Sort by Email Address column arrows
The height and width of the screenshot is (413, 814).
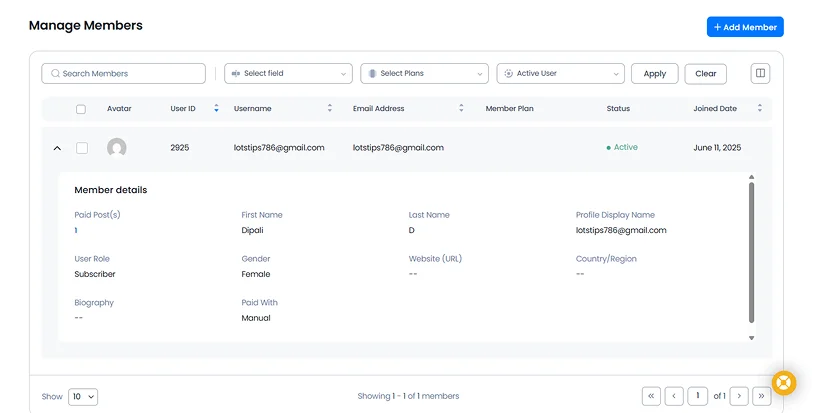pyautogui.click(x=461, y=108)
